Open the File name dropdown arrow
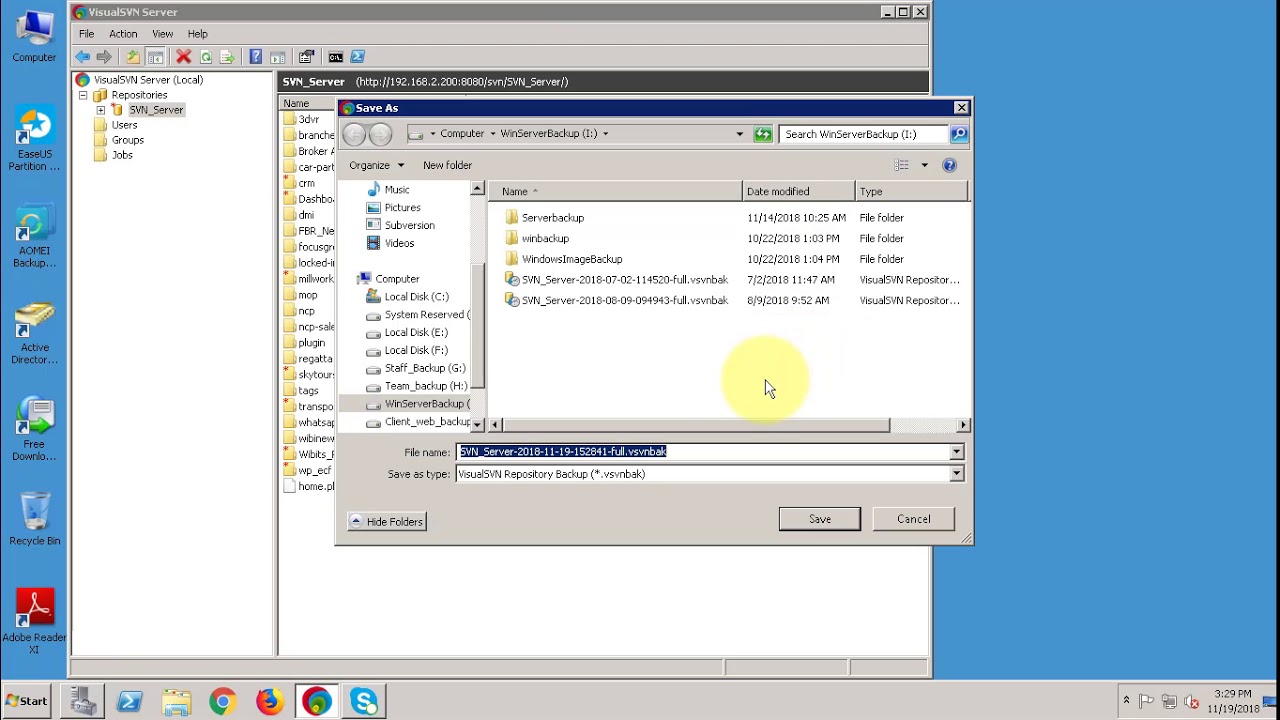Viewport: 1280px width, 720px height. point(956,452)
